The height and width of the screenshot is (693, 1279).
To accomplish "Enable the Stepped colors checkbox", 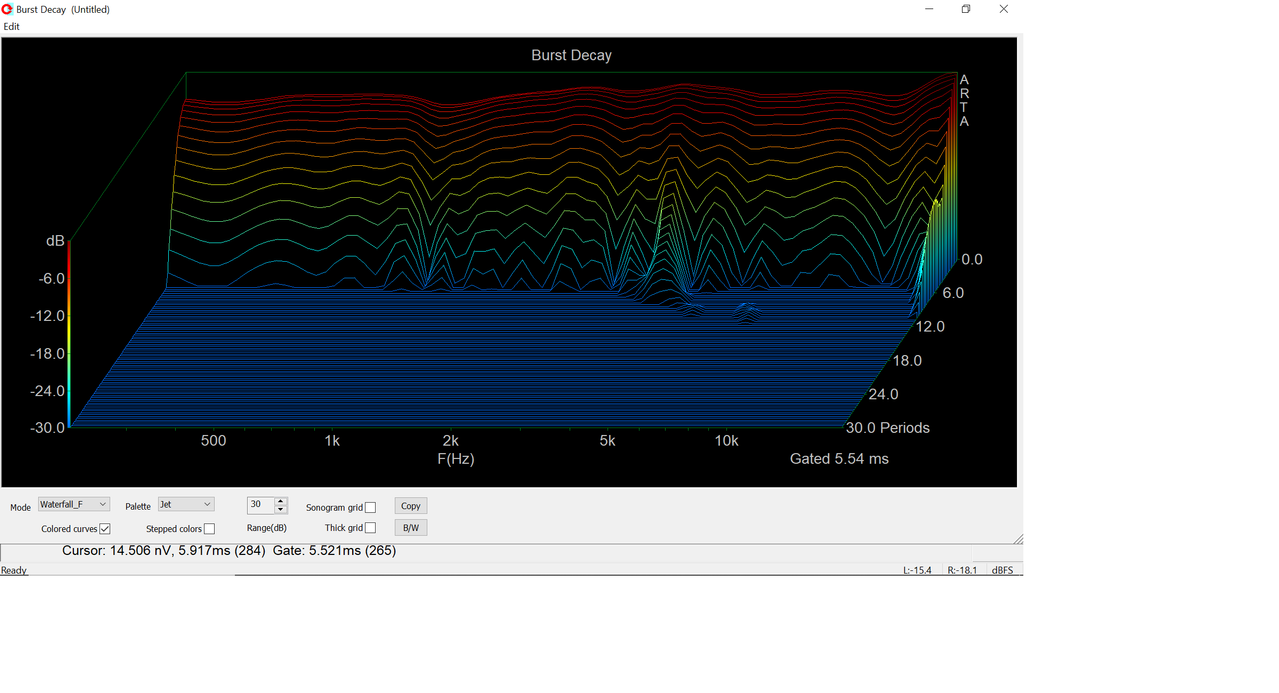I will click(209, 529).
